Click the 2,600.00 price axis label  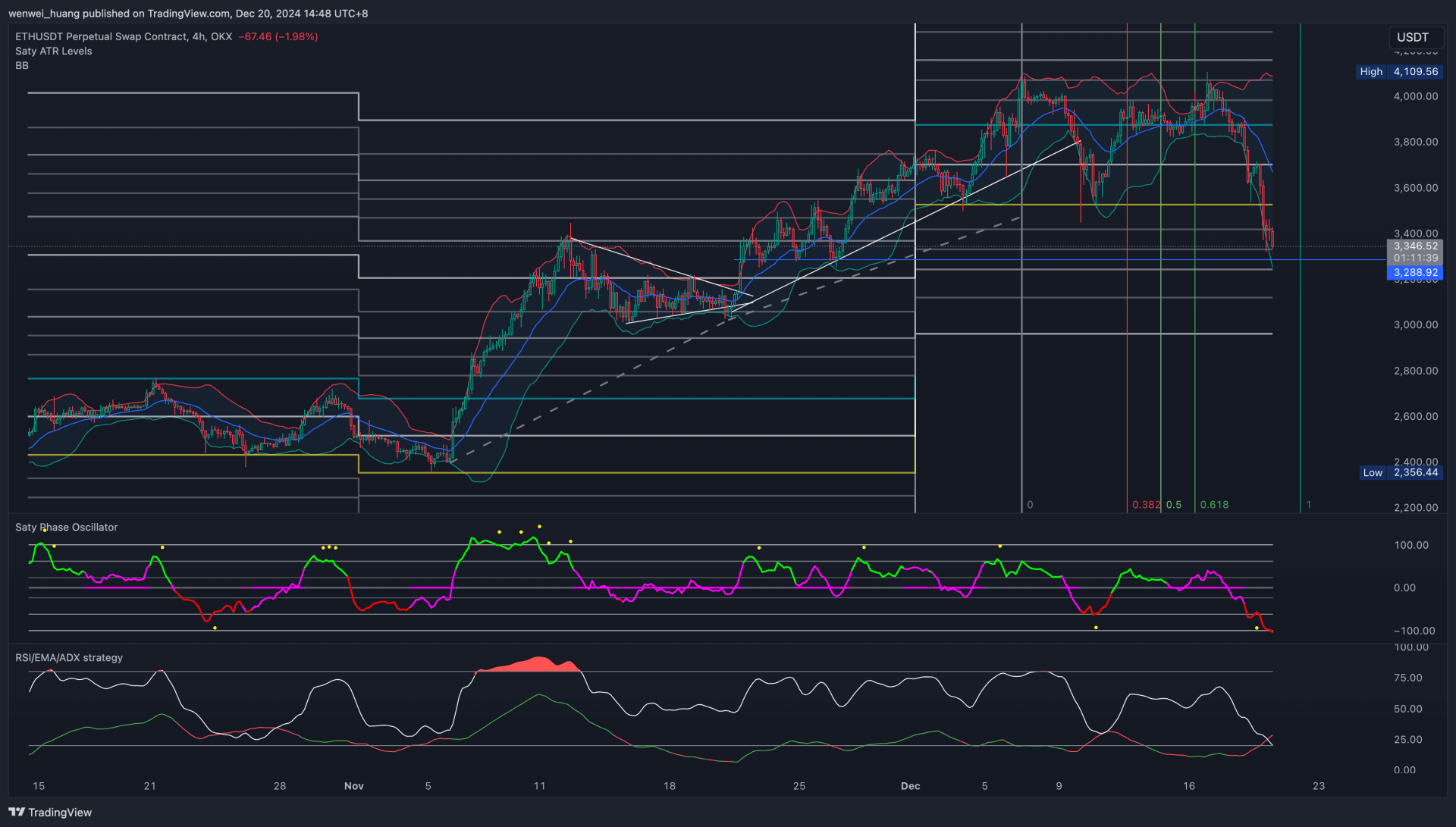(x=1415, y=416)
